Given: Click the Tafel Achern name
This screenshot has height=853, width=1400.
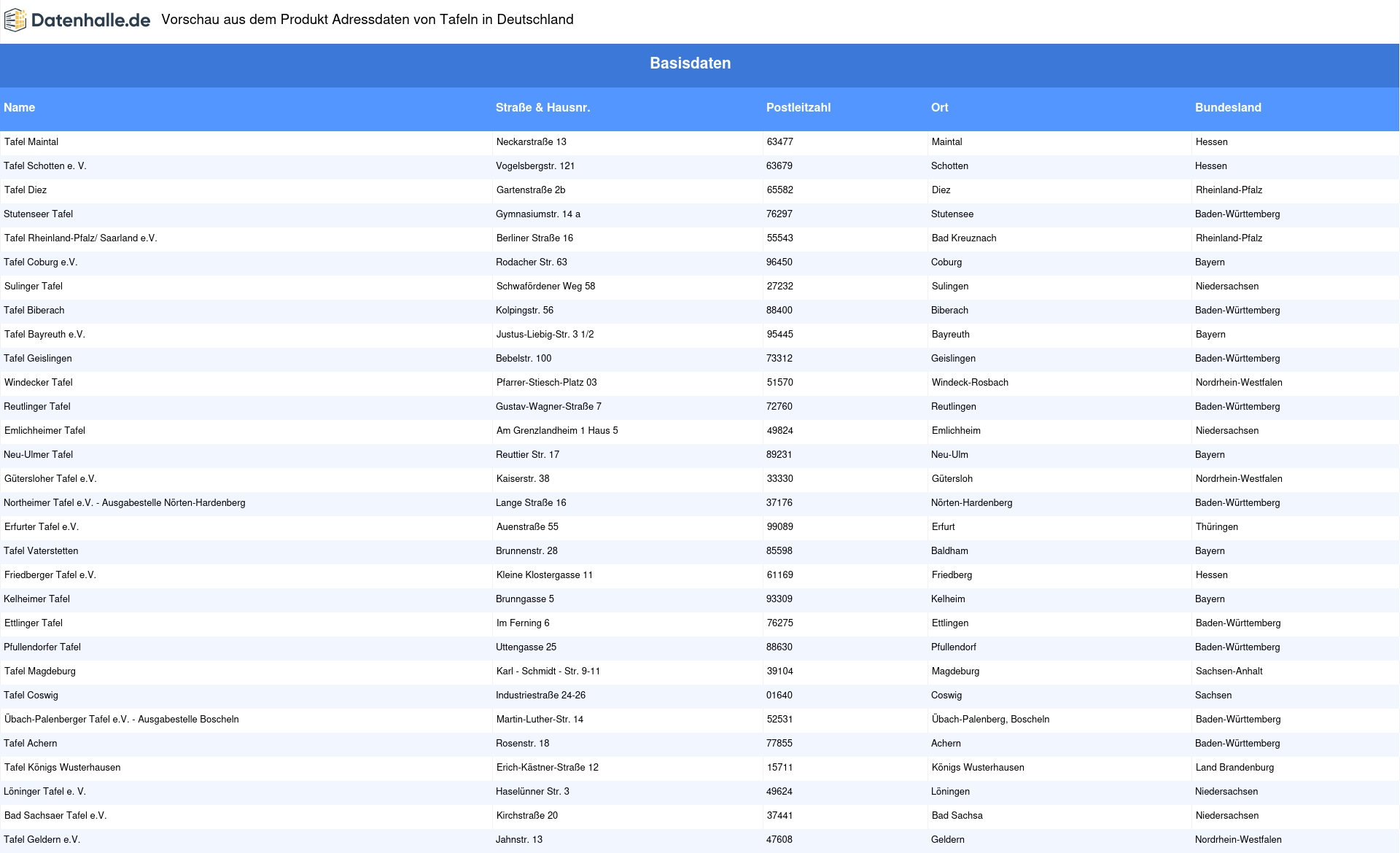Looking at the screenshot, I should pyautogui.click(x=31, y=744).
